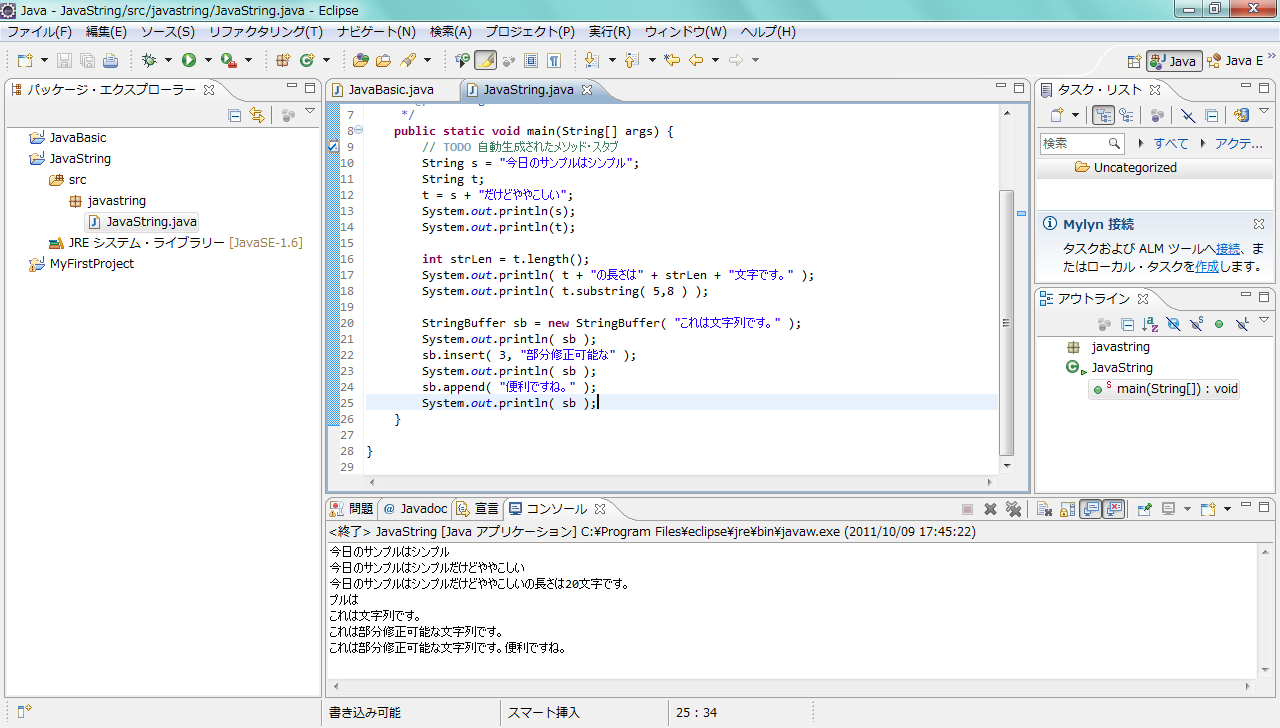Click the editor vertical scrollbar
Image resolution: width=1280 pixels, height=728 pixels.
[1007, 320]
